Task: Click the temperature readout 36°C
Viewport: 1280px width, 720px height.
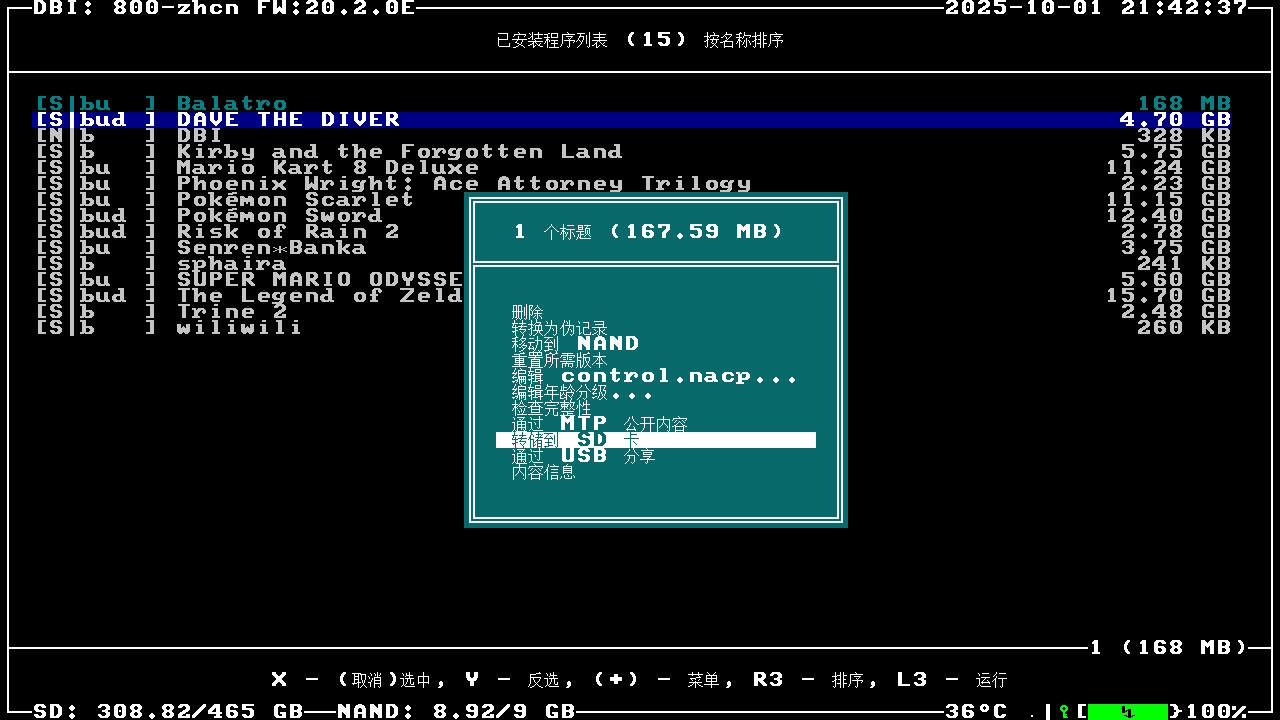Action: click(x=975, y=711)
